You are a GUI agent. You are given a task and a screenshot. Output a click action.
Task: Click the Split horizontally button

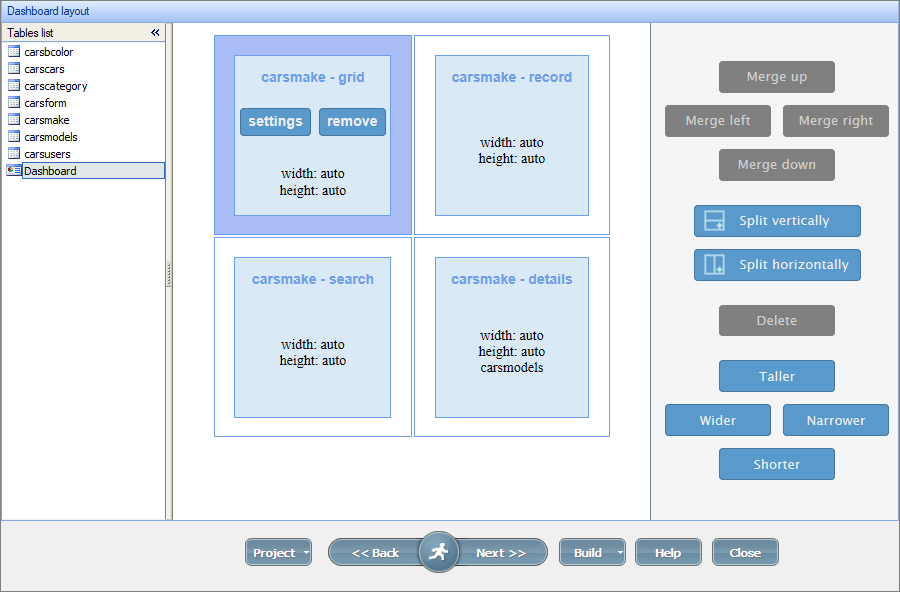777,265
